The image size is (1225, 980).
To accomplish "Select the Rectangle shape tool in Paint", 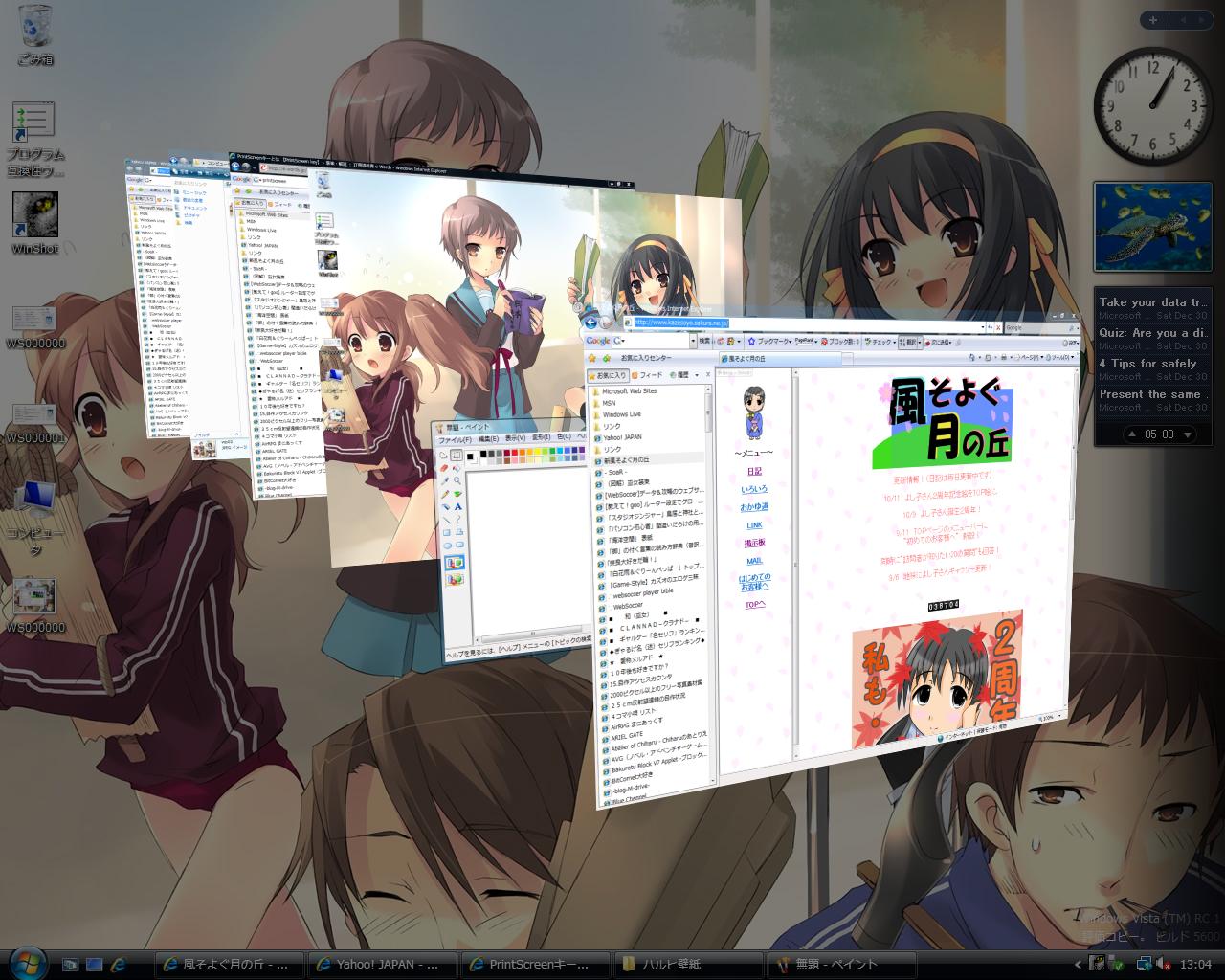I will (447, 532).
